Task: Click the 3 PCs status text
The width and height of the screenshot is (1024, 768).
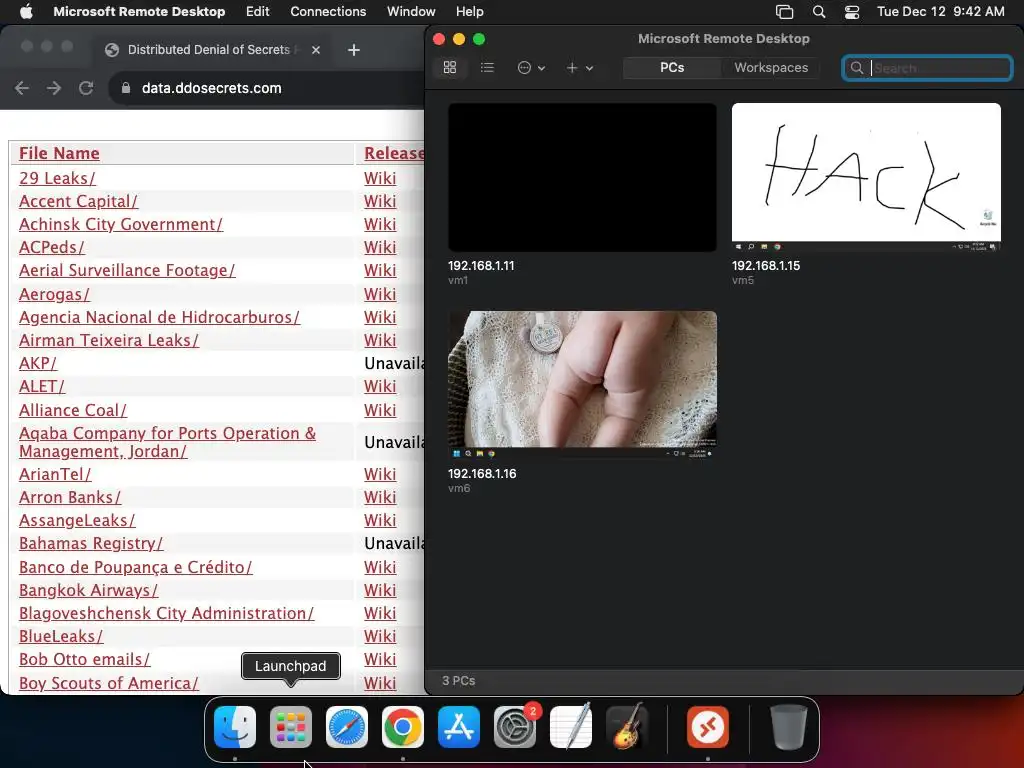Action: pos(458,680)
